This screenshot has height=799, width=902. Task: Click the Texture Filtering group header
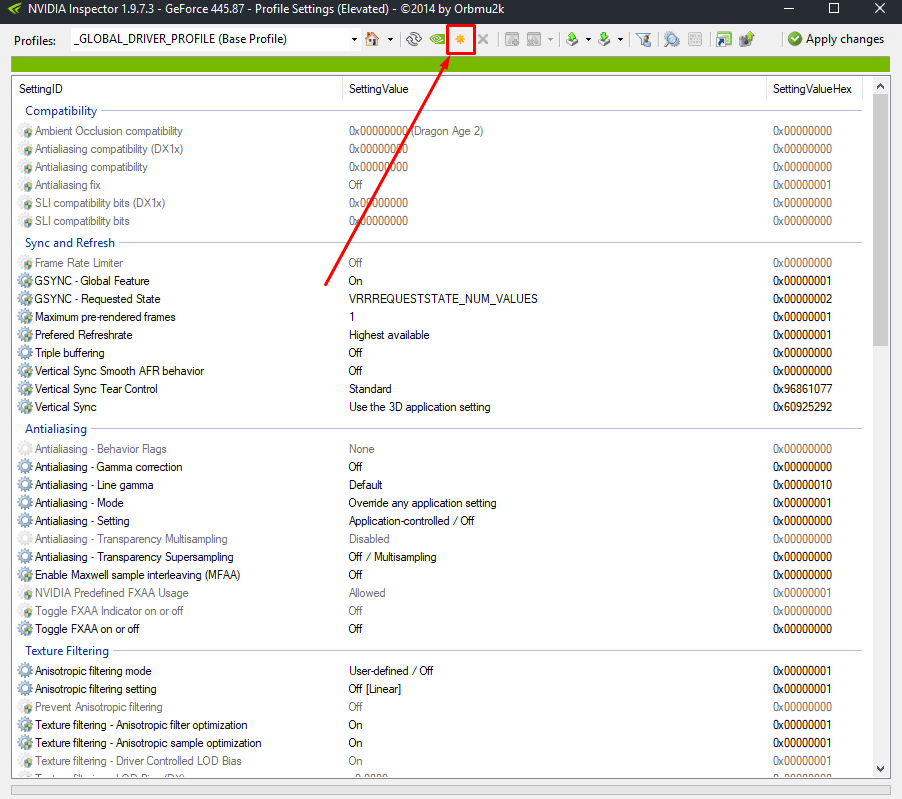tap(67, 651)
